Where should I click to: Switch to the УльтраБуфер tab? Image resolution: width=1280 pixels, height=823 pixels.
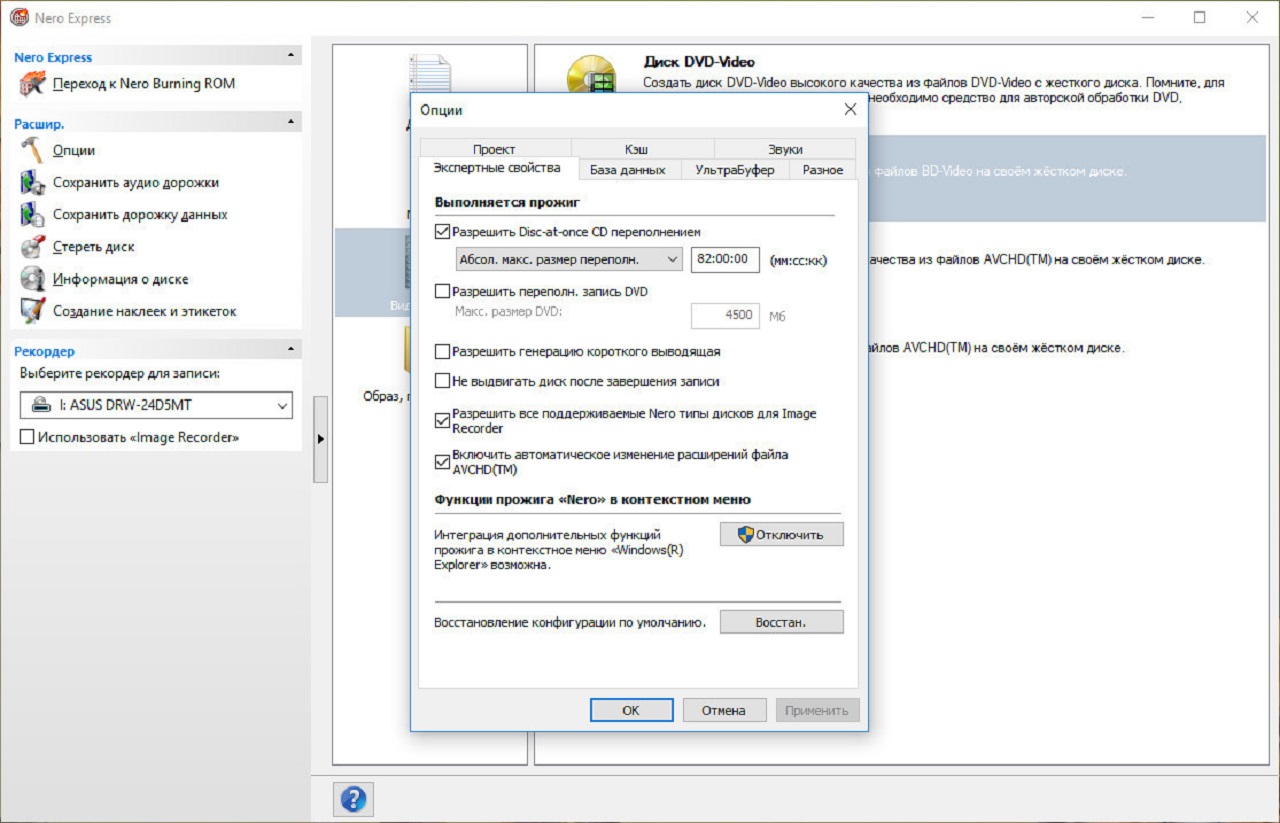point(734,170)
